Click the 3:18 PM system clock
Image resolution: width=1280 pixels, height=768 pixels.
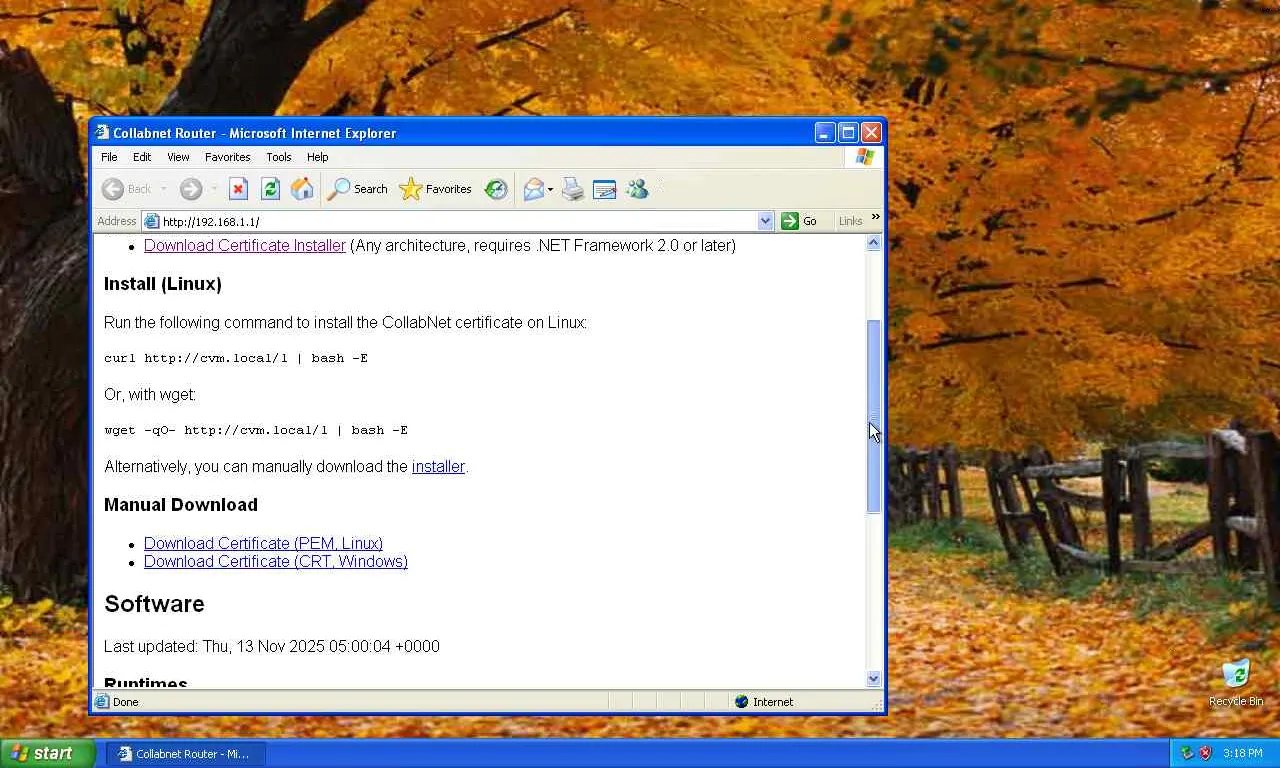coord(1242,753)
